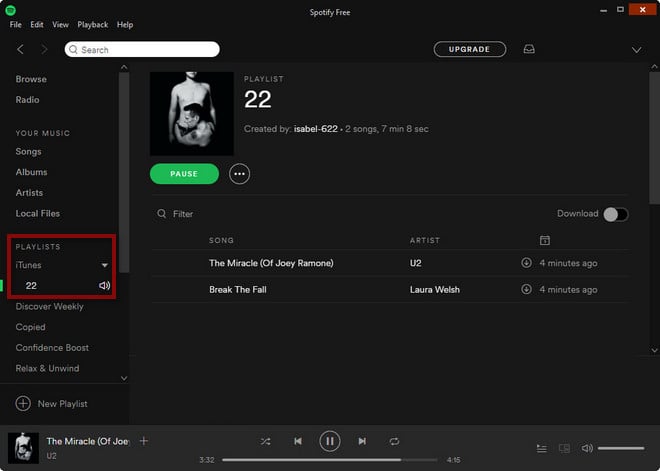Click the U2 artist name in bottom bar
Image resolution: width=660 pixels, height=471 pixels.
51,456
